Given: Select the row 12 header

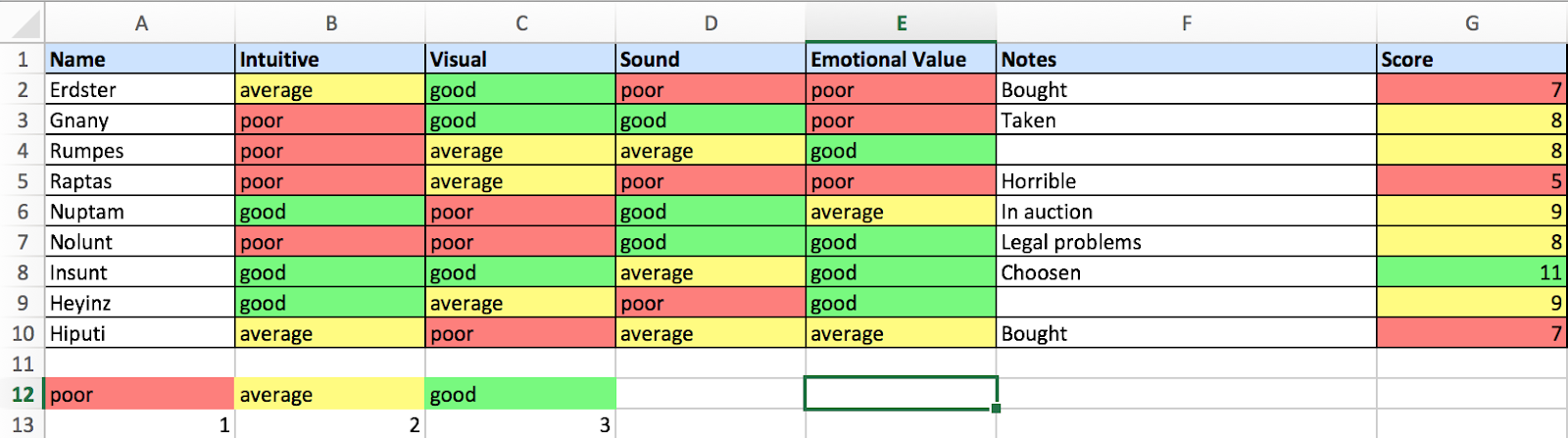Looking at the screenshot, I should 23,395.
